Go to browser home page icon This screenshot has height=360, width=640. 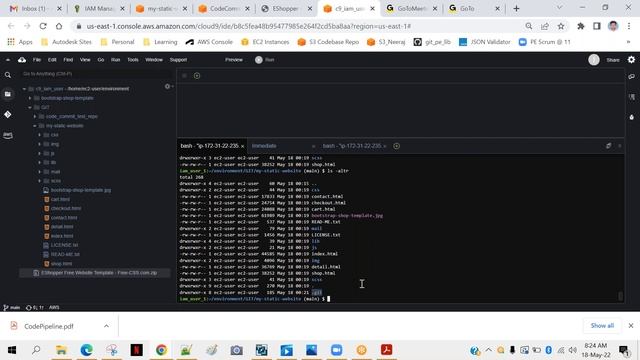tap(59, 26)
